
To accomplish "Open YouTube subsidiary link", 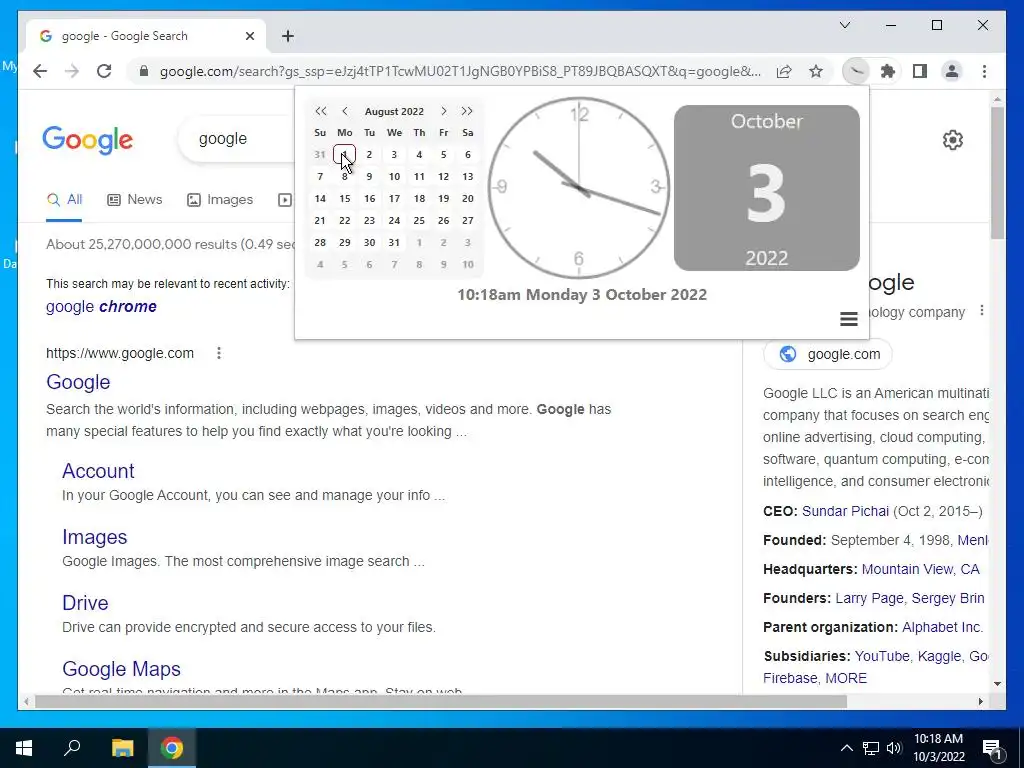I will [882, 656].
